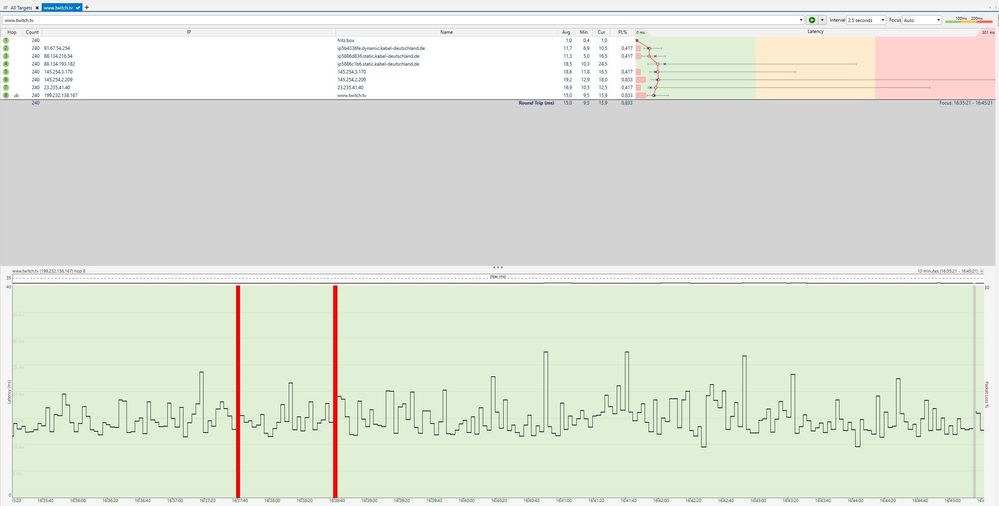Select hop 4 green circle icon
The width and height of the screenshot is (999, 506).
[x=6, y=64]
